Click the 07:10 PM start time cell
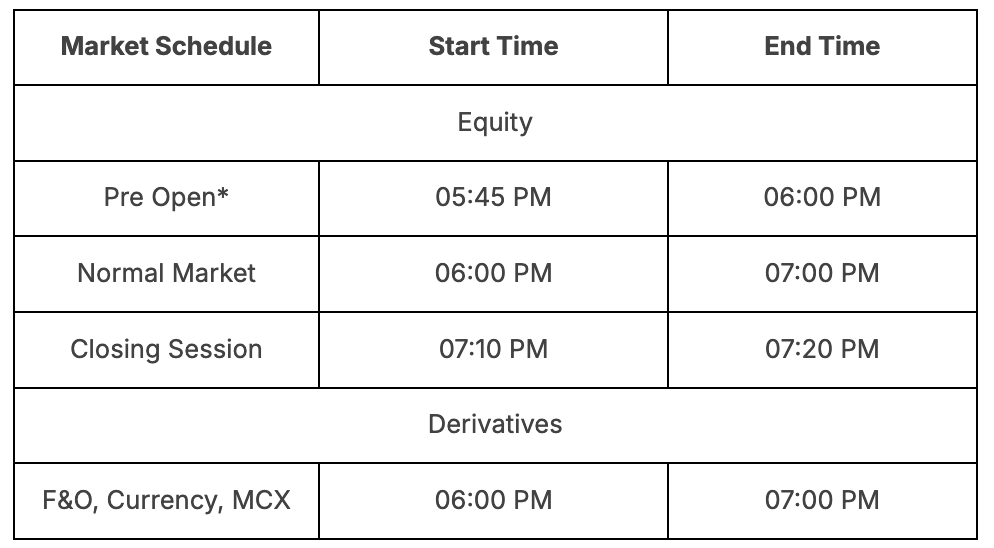 pos(493,349)
